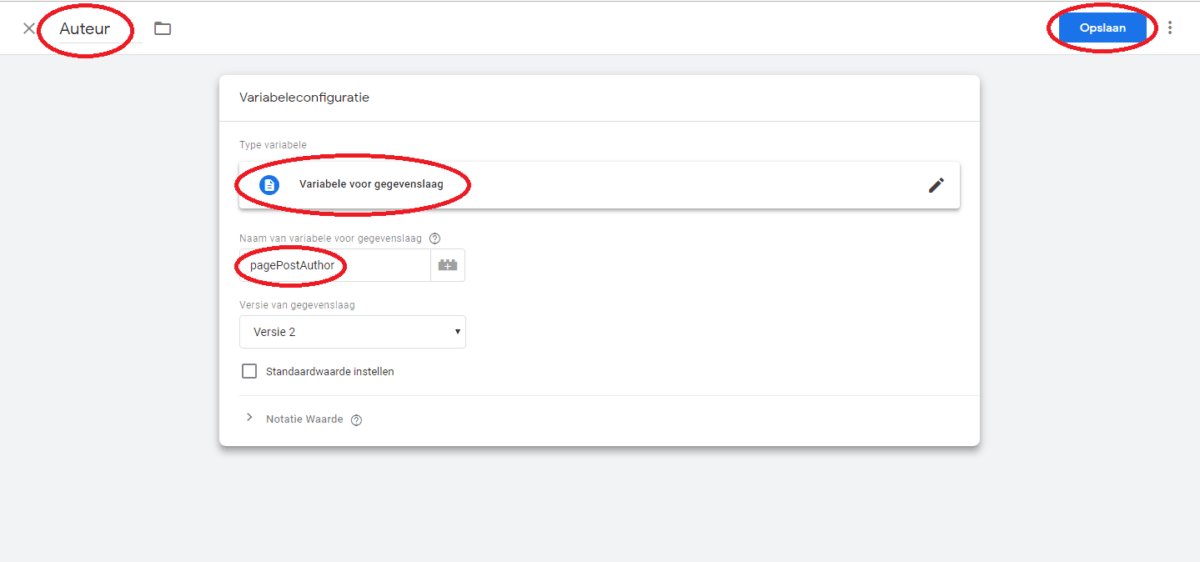Open the three-dot more options menu
1200x562 pixels.
1170,28
